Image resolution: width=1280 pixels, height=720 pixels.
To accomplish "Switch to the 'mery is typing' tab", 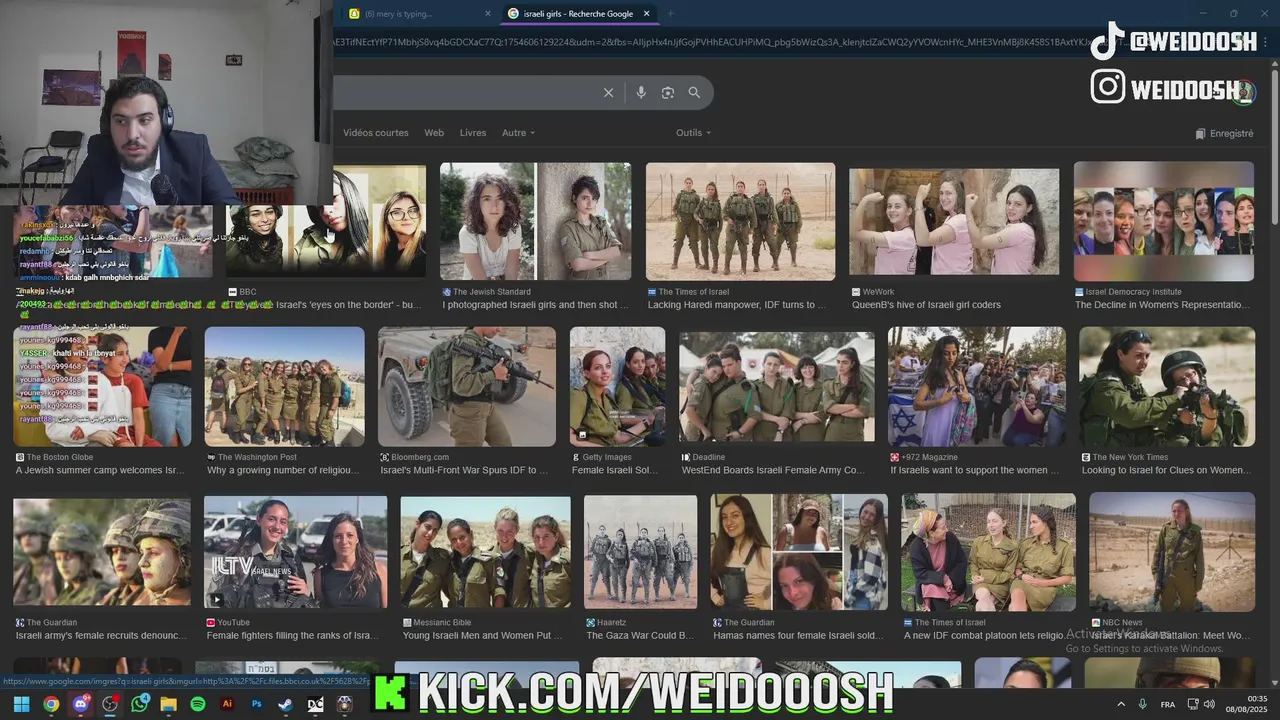I will click(418, 14).
